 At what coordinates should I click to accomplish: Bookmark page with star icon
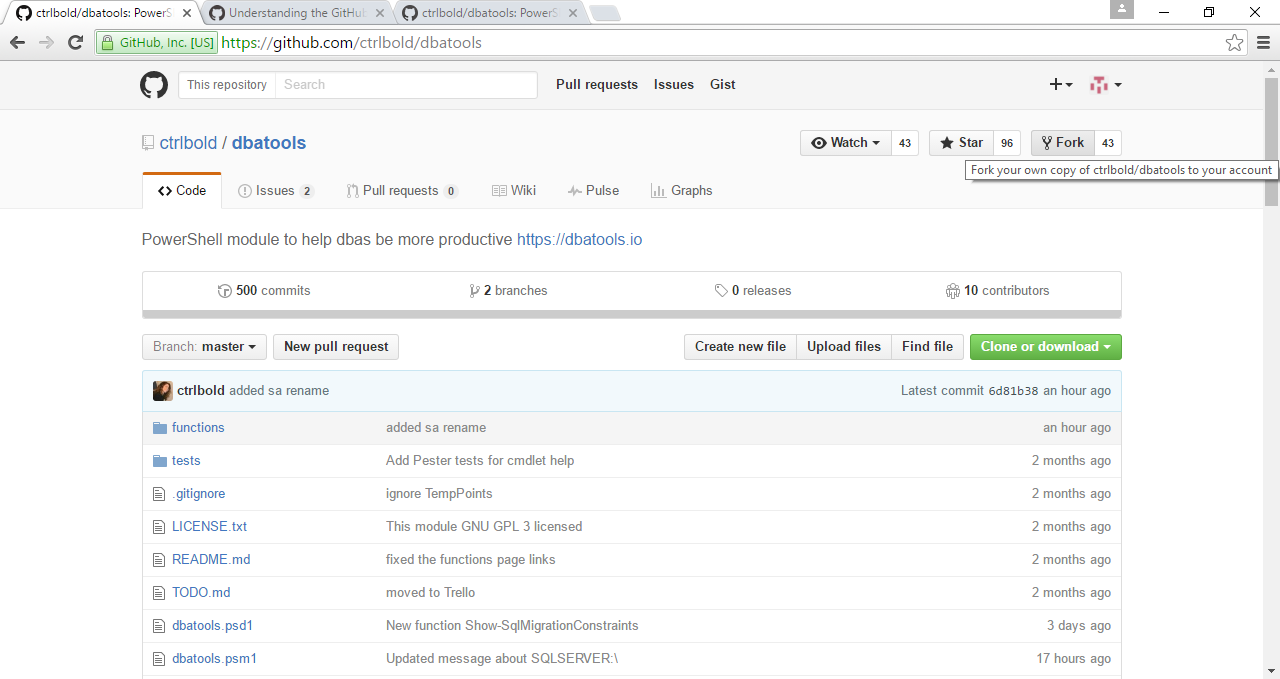[x=1235, y=43]
